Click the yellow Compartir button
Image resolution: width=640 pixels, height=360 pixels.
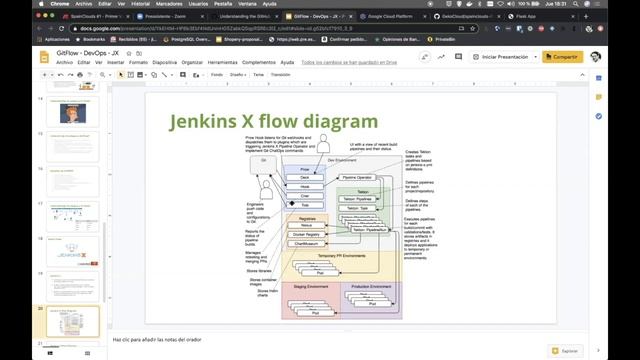[x=562, y=57]
